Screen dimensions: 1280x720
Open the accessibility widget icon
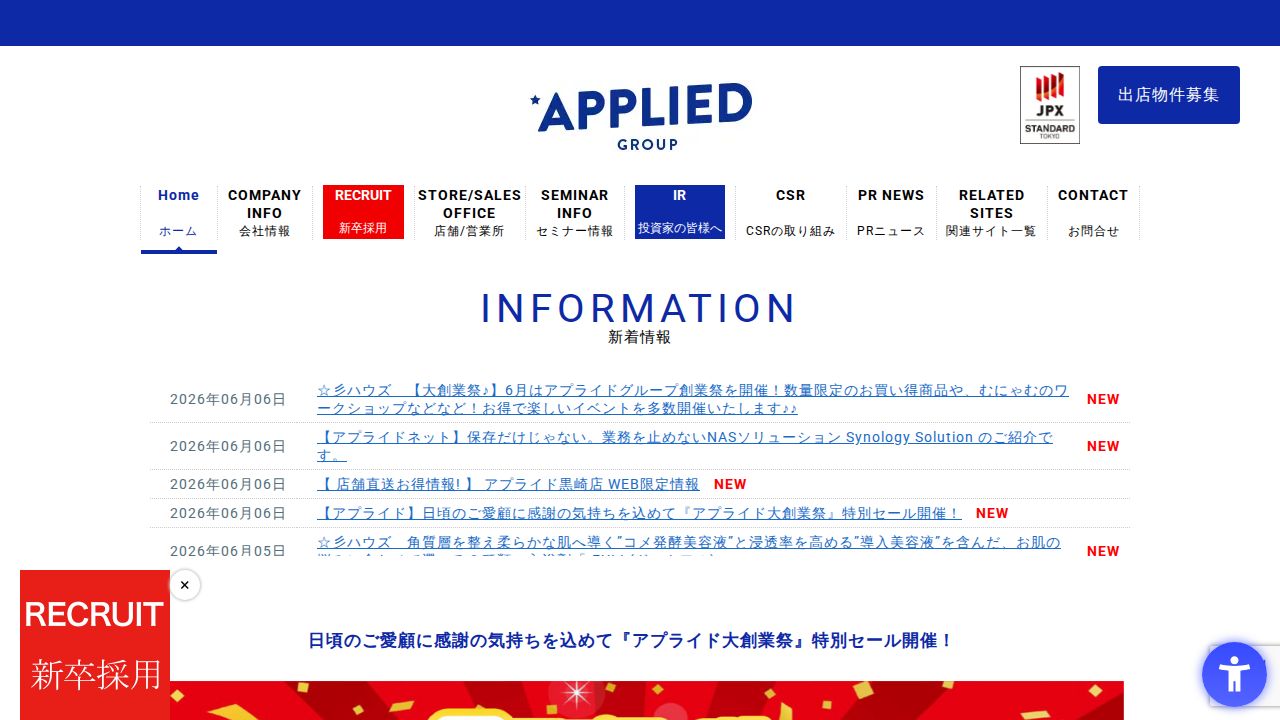[x=1234, y=674]
